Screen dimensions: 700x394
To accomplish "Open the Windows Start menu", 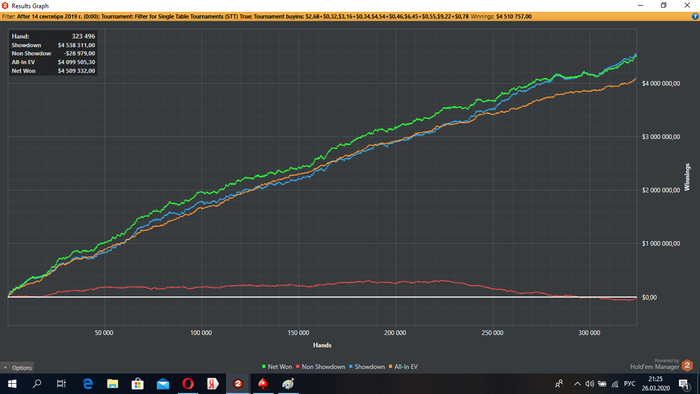I will tap(12, 384).
